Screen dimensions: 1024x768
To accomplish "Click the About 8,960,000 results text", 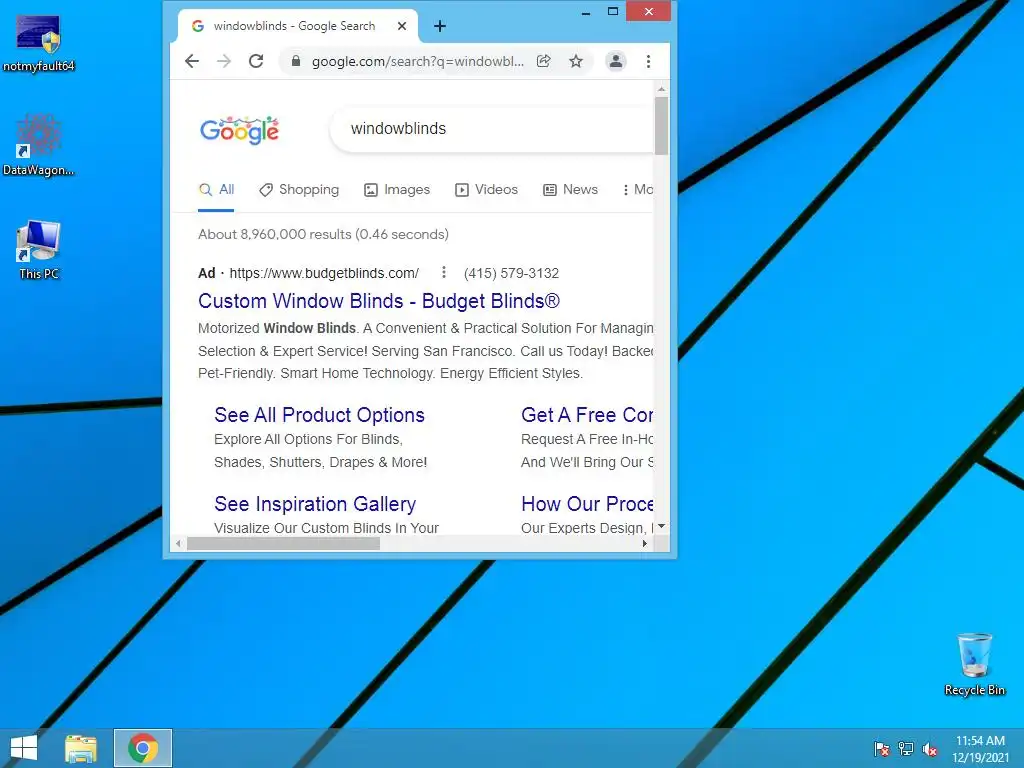I will click(x=323, y=234).
